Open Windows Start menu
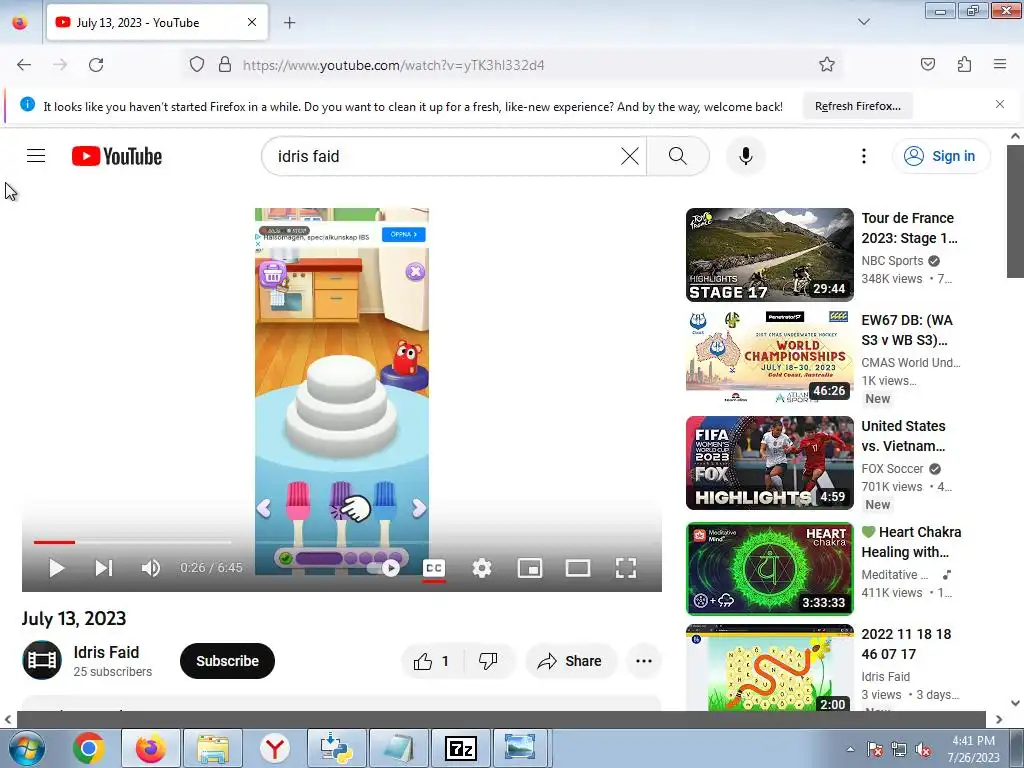1024x768 pixels. (27, 748)
